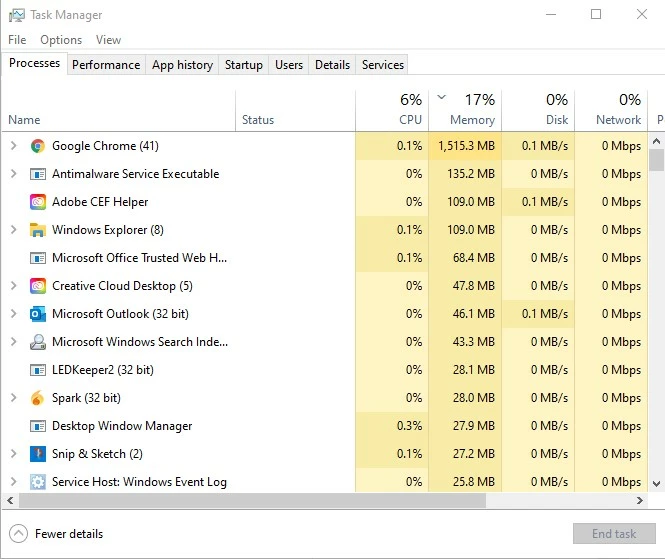
Task: Click the Creative Cloud Desktop icon
Action: [38, 286]
